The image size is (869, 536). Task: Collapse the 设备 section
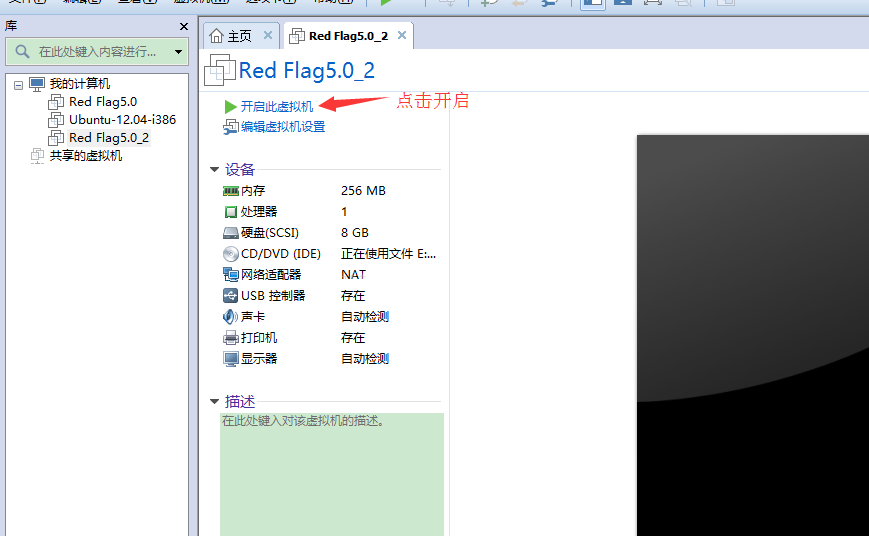coord(214,170)
